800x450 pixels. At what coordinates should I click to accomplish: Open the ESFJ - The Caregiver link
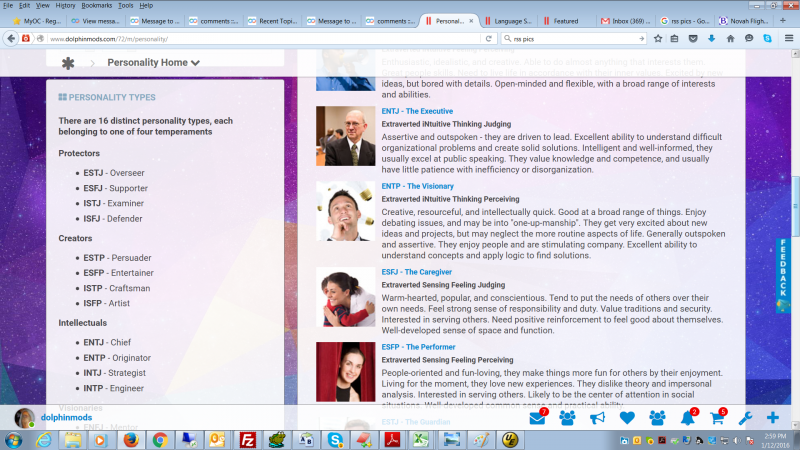(x=416, y=272)
